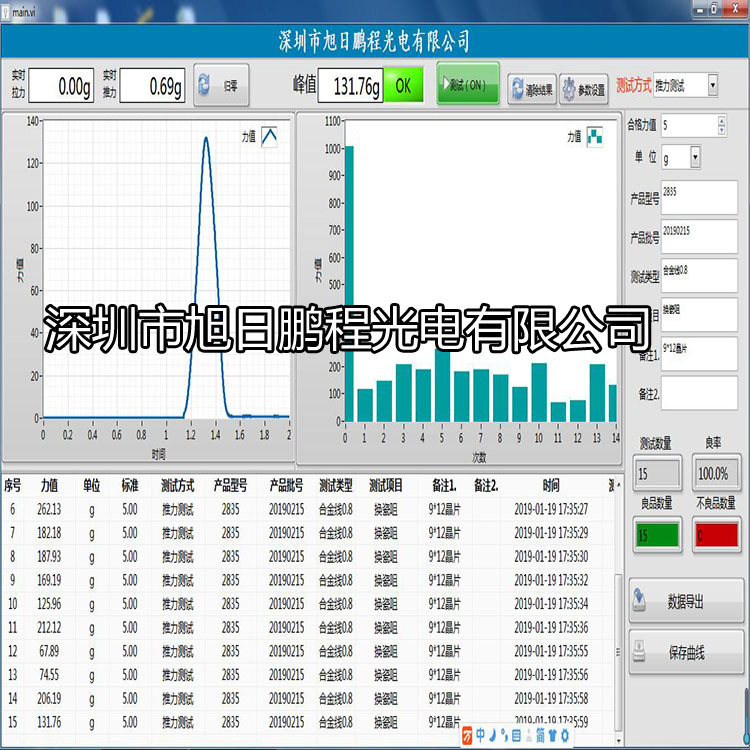
Task: Select the force value 125.96 in row 10
Action: [49, 604]
